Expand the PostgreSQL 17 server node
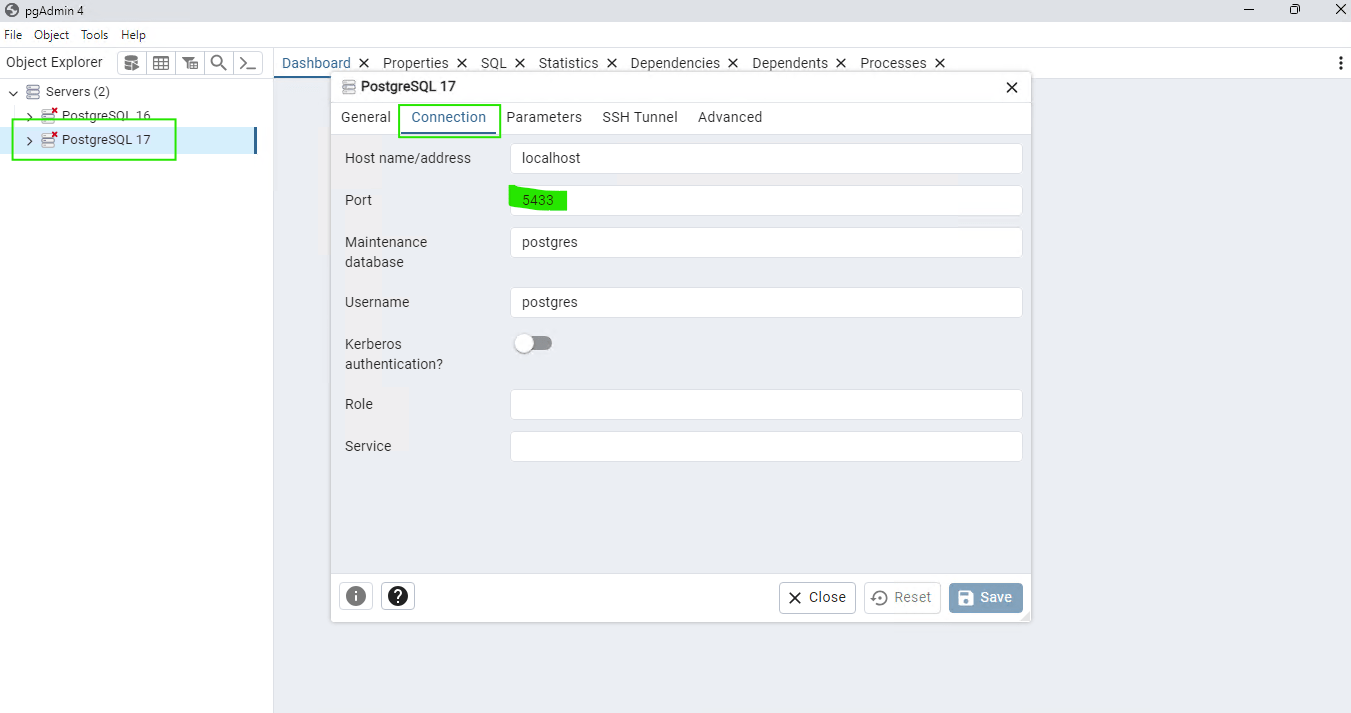 tap(29, 140)
